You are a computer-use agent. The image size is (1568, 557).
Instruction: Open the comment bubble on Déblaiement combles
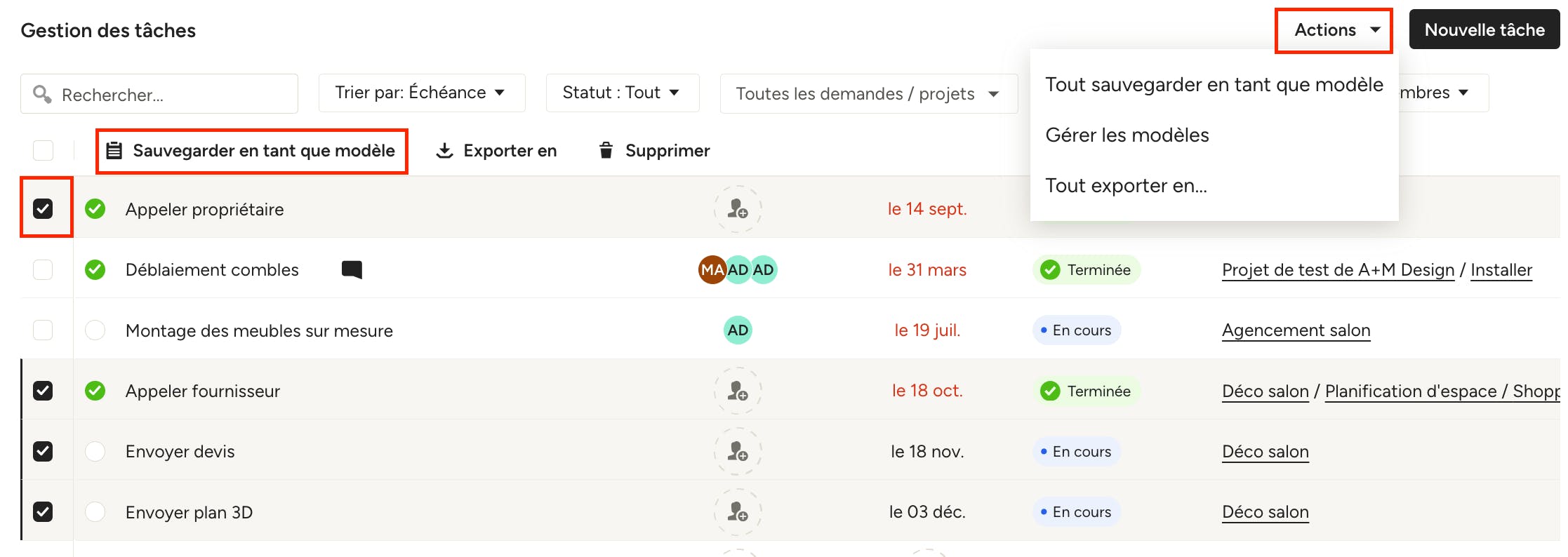(x=352, y=270)
